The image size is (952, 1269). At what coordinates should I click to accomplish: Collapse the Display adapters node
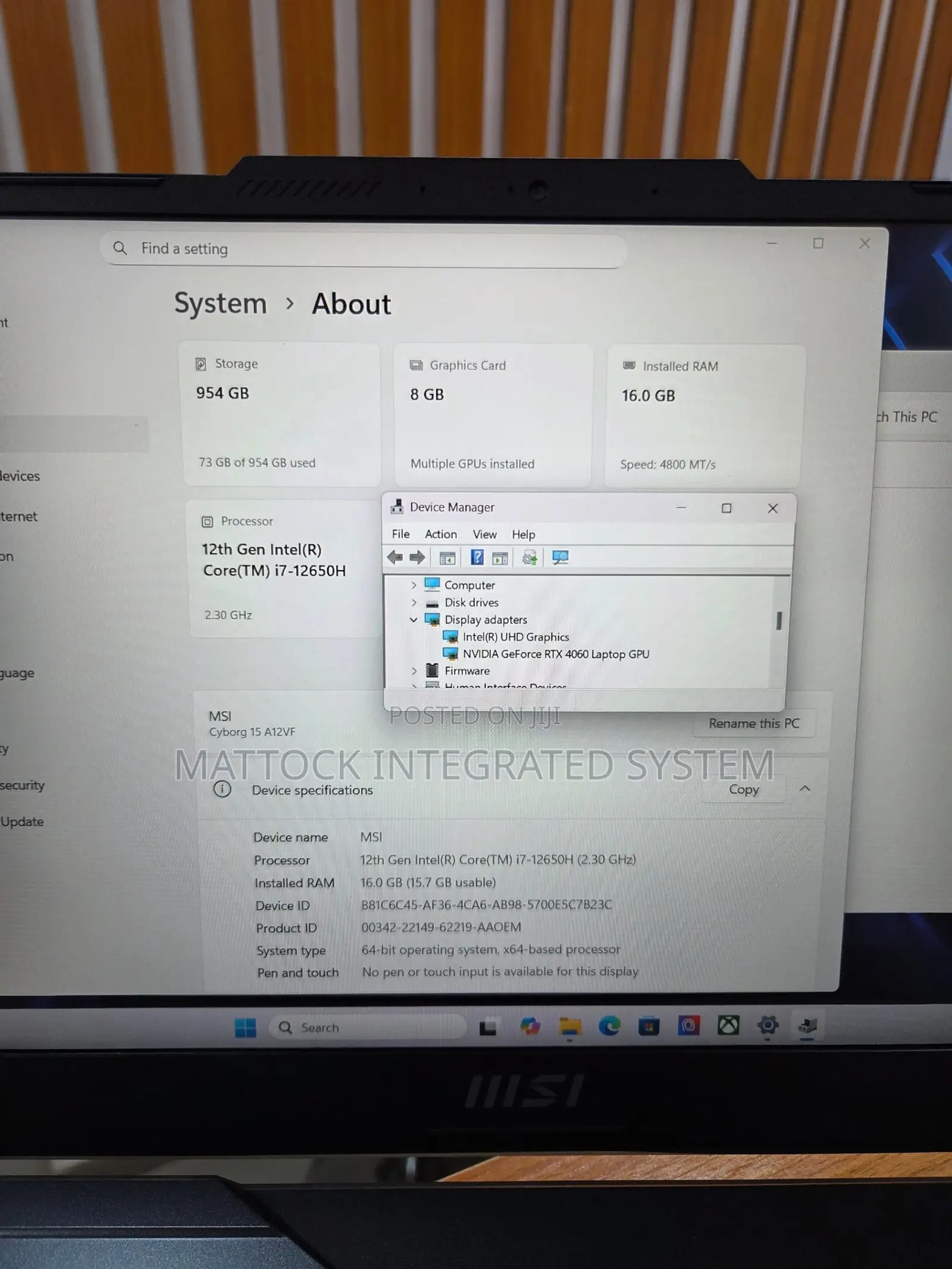[x=414, y=620]
